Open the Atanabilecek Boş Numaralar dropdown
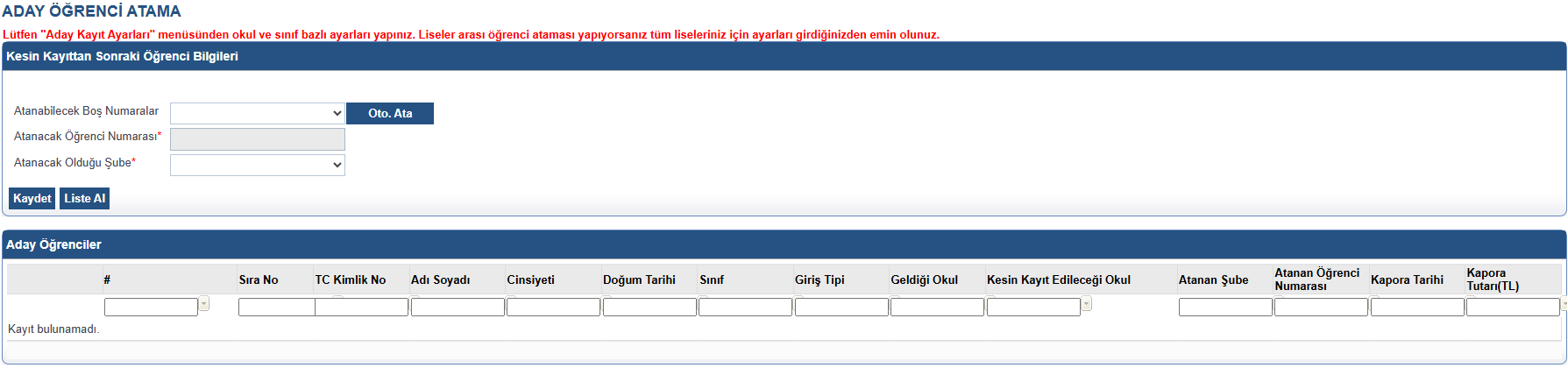 click(x=257, y=114)
